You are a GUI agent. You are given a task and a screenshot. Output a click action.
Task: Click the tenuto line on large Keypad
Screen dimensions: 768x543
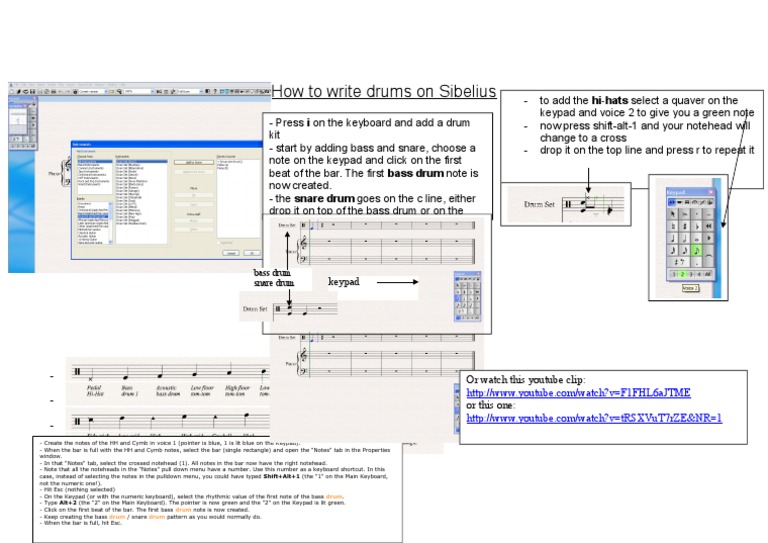coord(708,214)
